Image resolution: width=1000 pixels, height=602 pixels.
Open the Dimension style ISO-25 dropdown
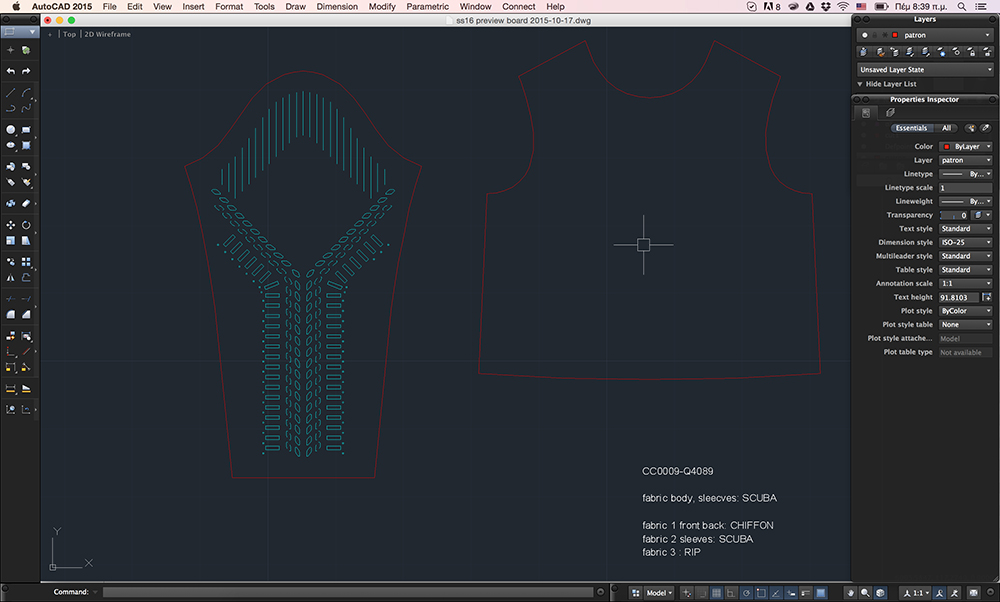(x=966, y=242)
